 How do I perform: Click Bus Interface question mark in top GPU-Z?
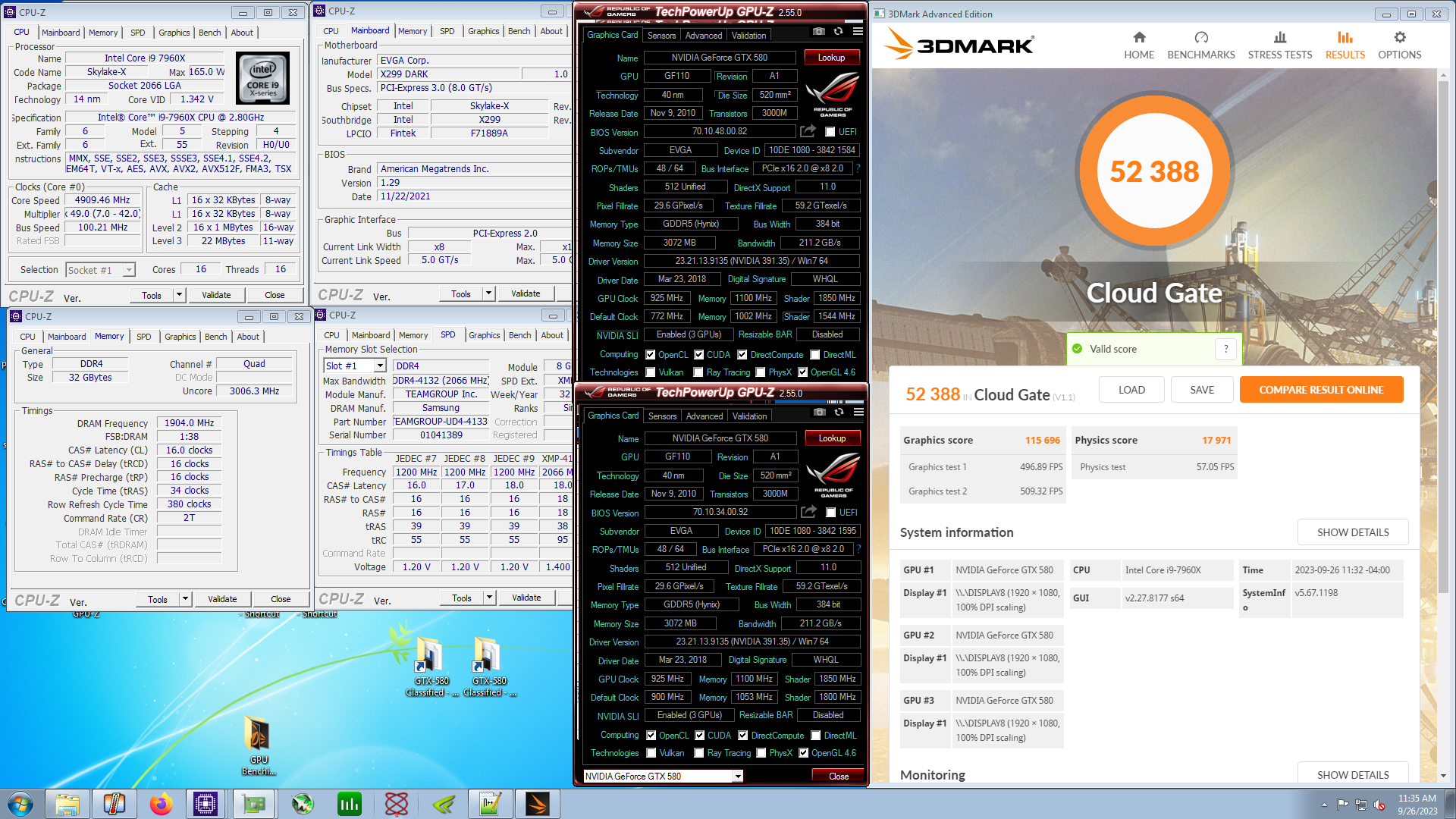858,168
